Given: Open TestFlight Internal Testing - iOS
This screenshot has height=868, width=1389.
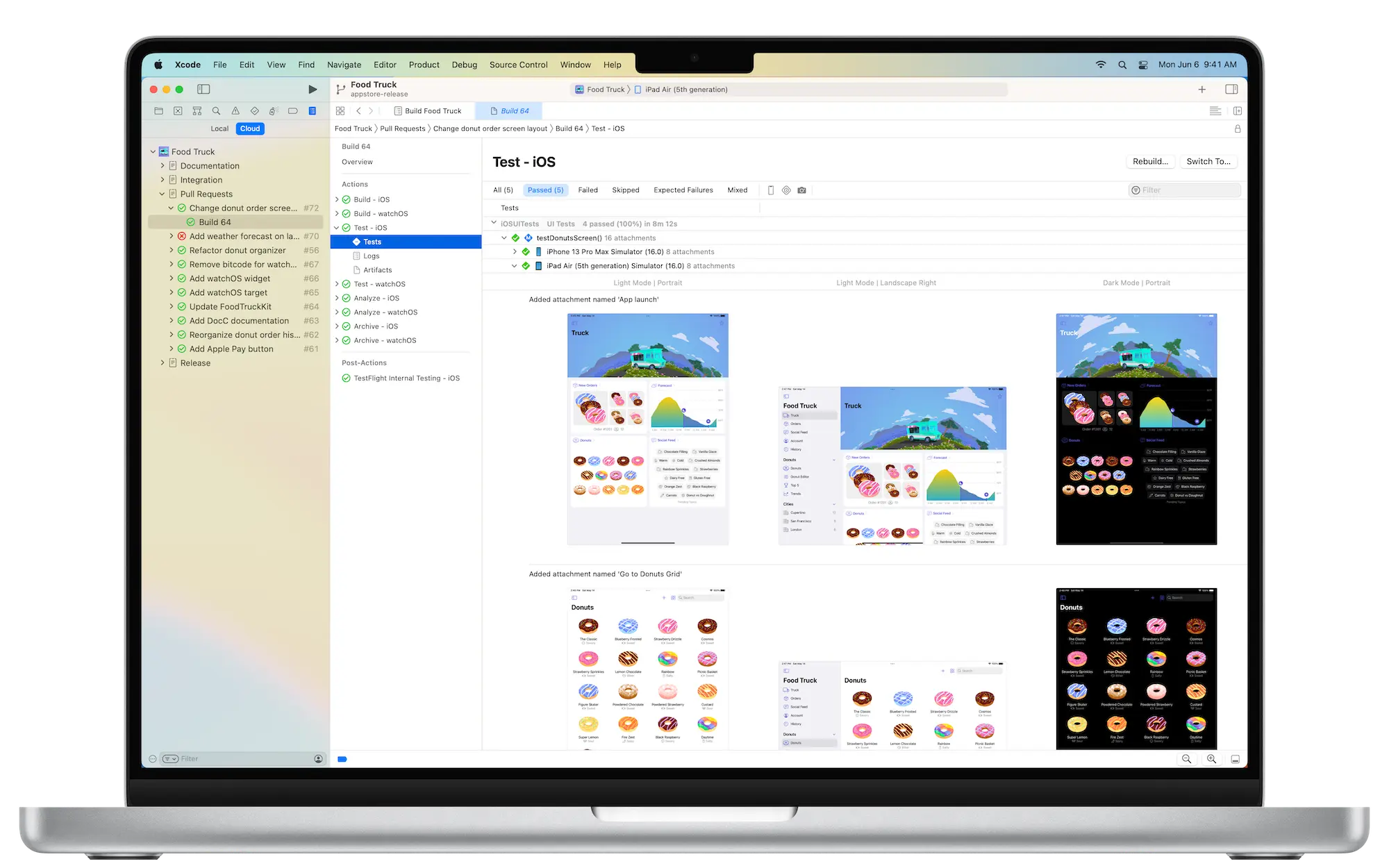Looking at the screenshot, I should pyautogui.click(x=407, y=378).
